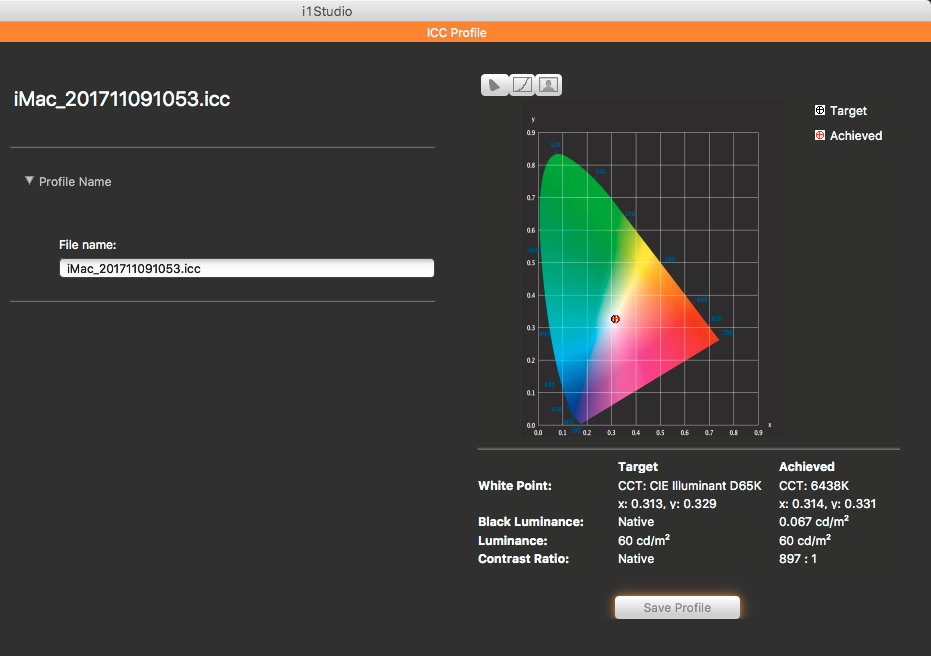Click the iMac_201711091053.icc profile heading
931x656 pixels.
122,100
